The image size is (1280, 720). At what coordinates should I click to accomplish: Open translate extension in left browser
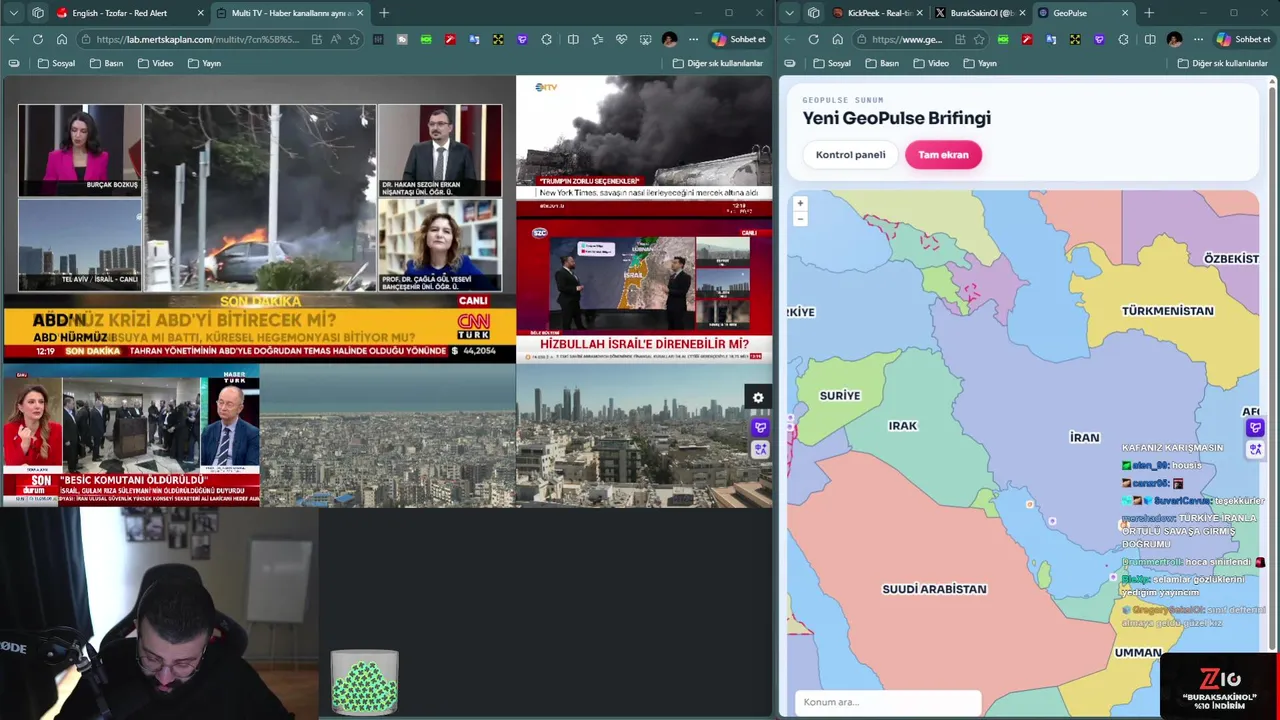[474, 39]
